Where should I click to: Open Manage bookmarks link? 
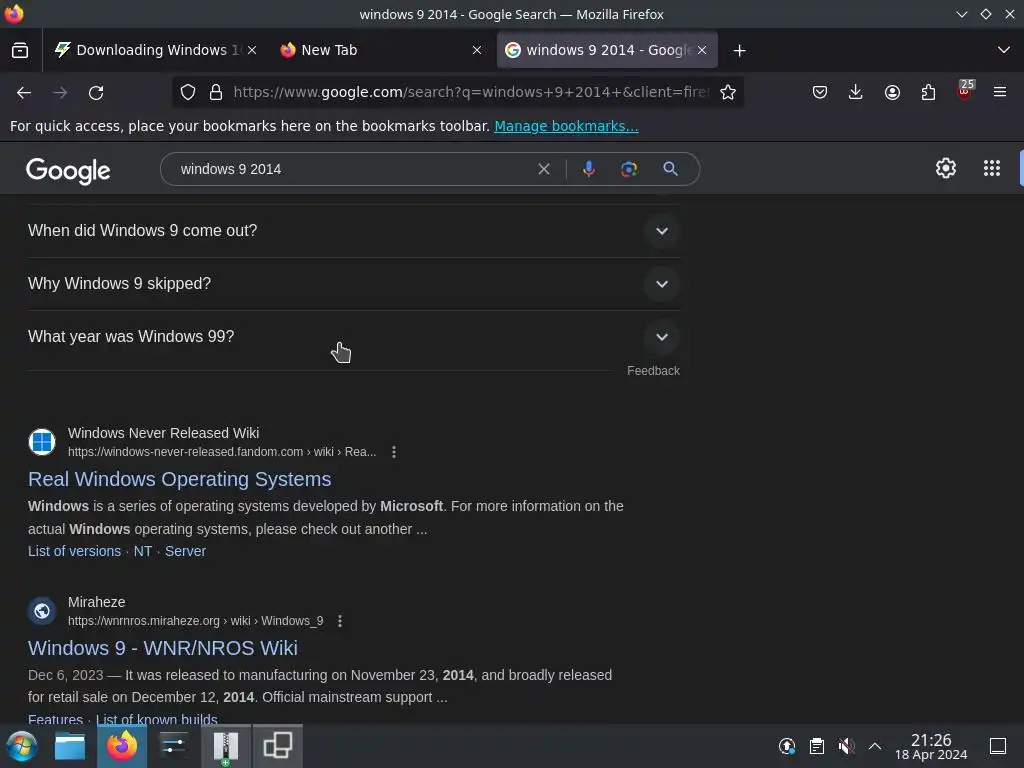pos(566,126)
